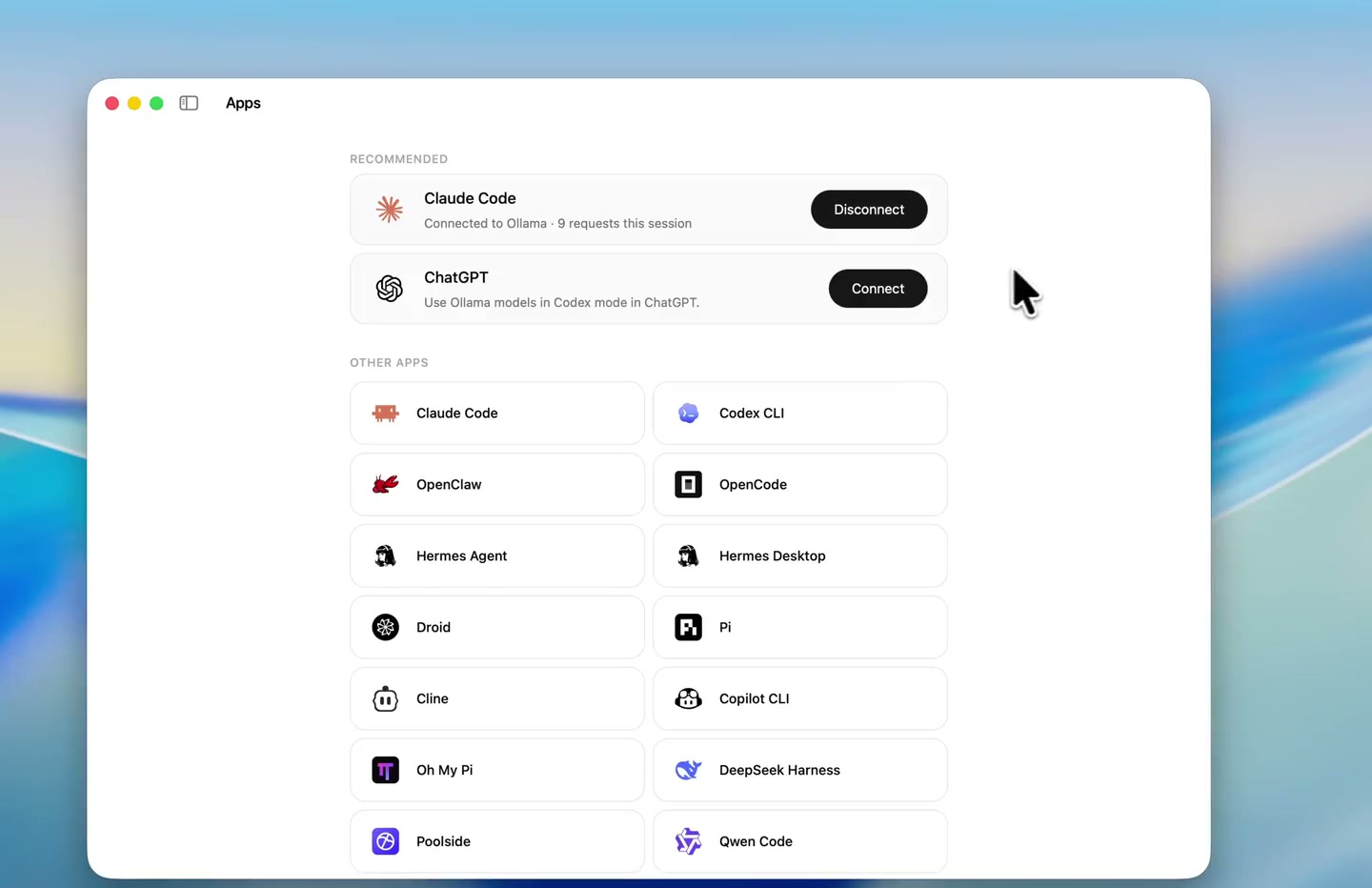Image resolution: width=1372 pixels, height=888 pixels.
Task: Click the red OpenClaw lobster icon
Action: click(x=385, y=485)
